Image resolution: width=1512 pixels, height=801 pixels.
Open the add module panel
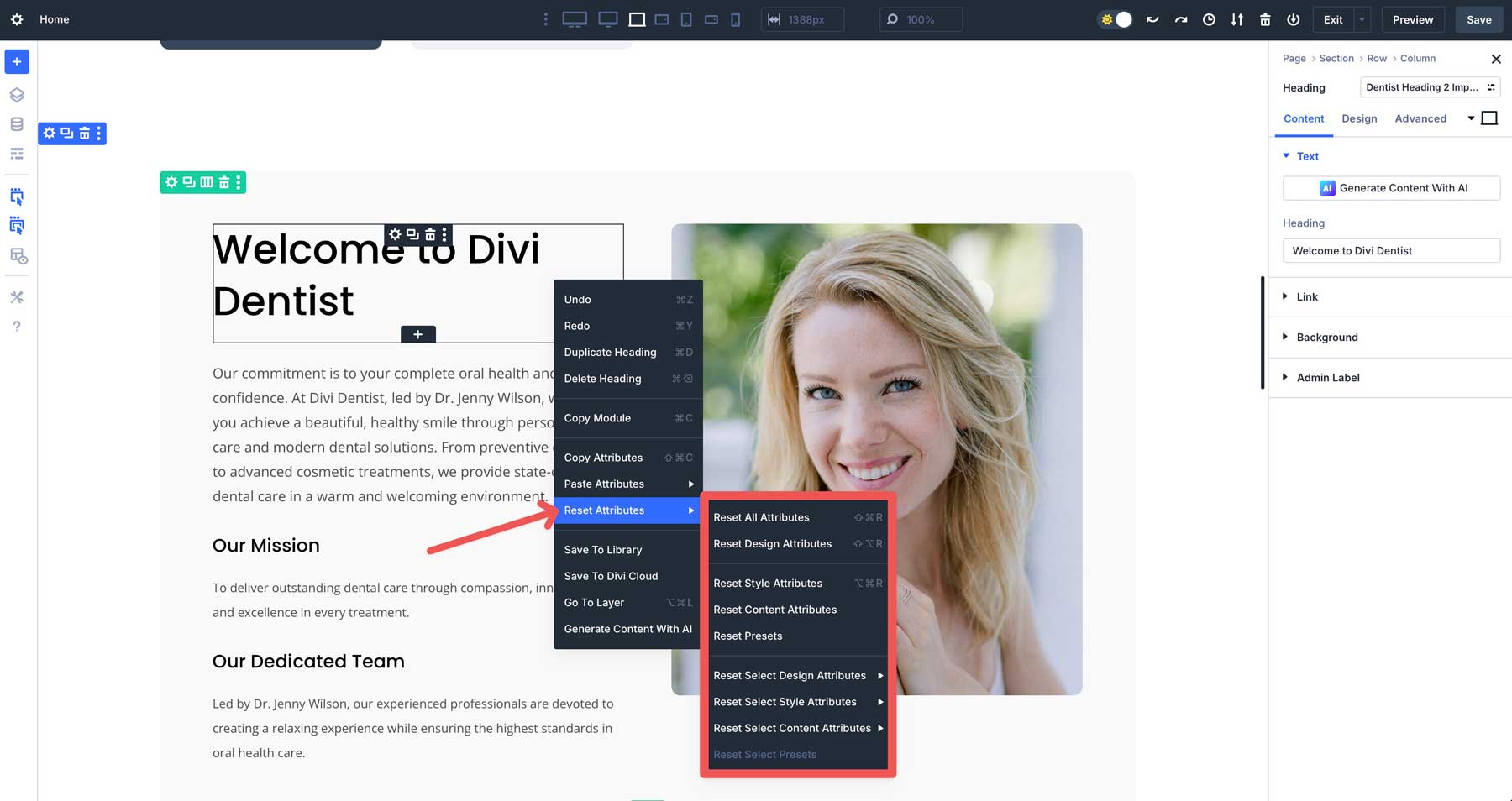click(x=16, y=61)
